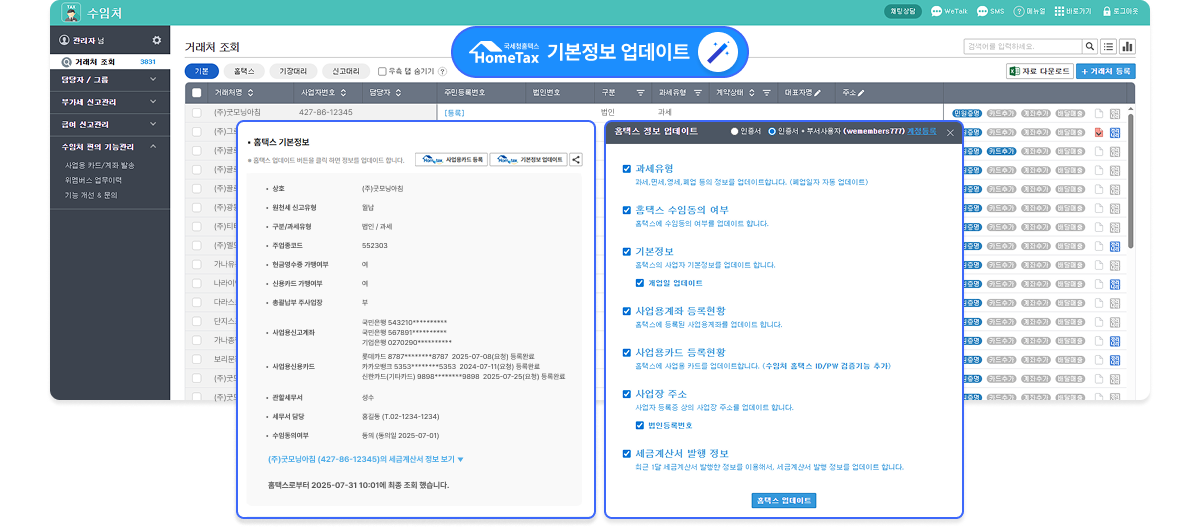1200x527 pixels.
Task: Open 위멤버스 업무이력 menu item
Action: tap(93, 180)
